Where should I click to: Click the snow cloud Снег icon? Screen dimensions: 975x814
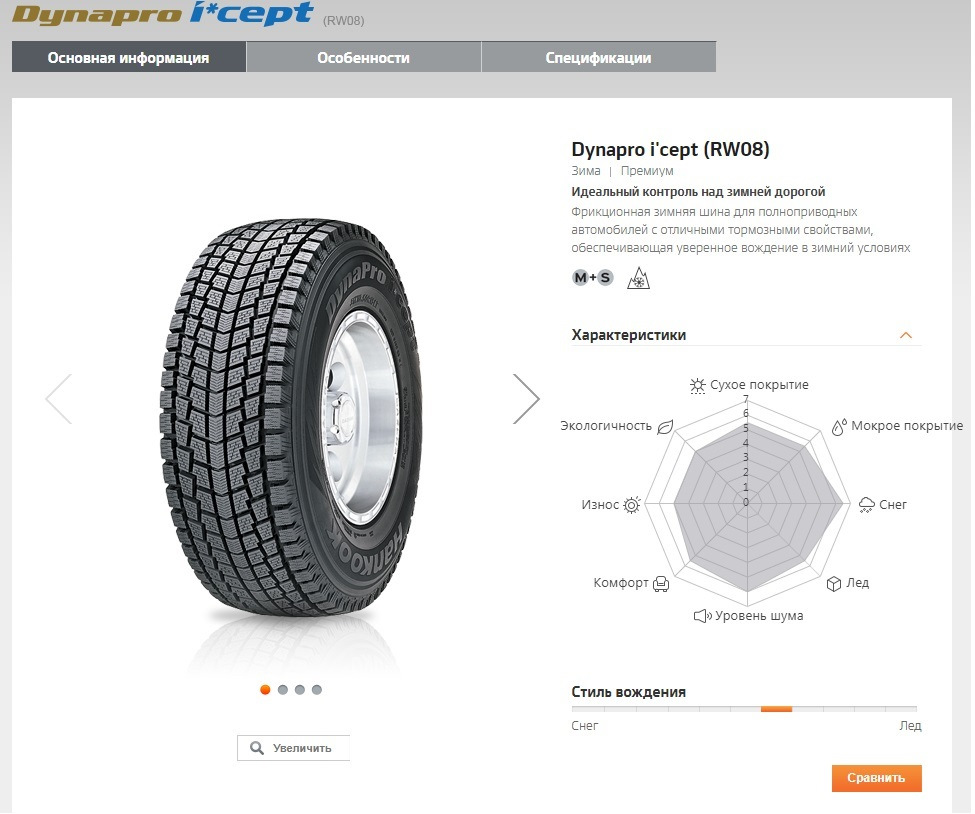[x=866, y=504]
